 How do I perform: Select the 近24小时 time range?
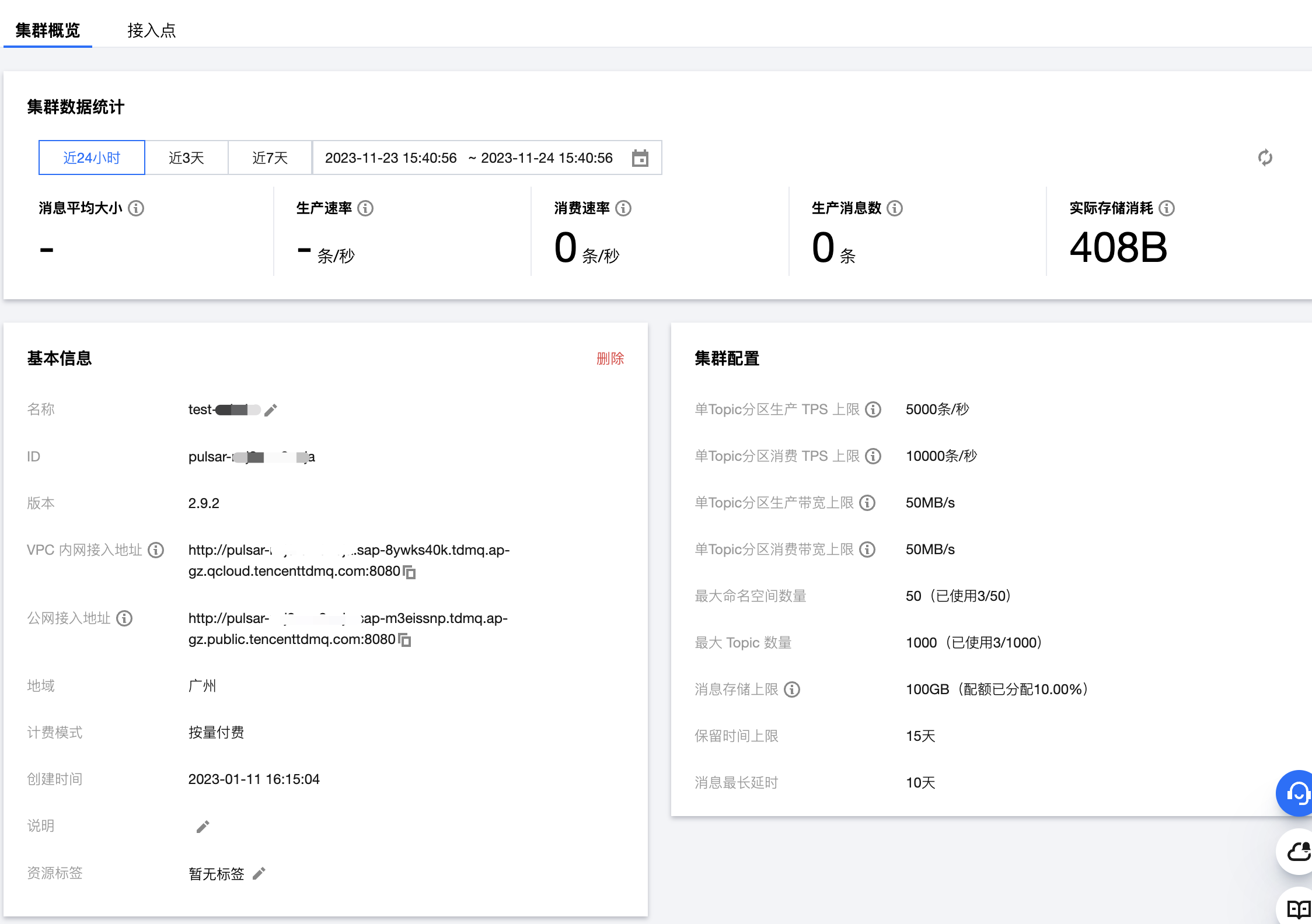point(92,158)
